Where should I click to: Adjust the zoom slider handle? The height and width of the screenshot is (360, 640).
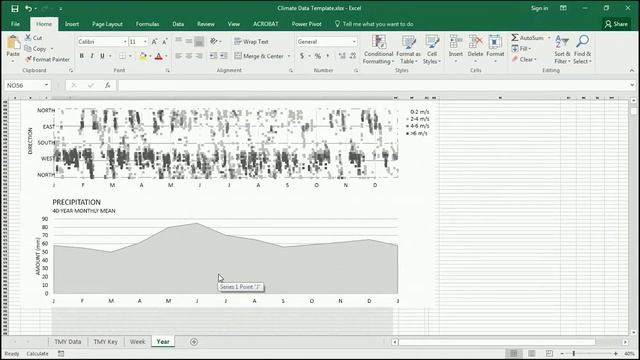(x=573, y=353)
